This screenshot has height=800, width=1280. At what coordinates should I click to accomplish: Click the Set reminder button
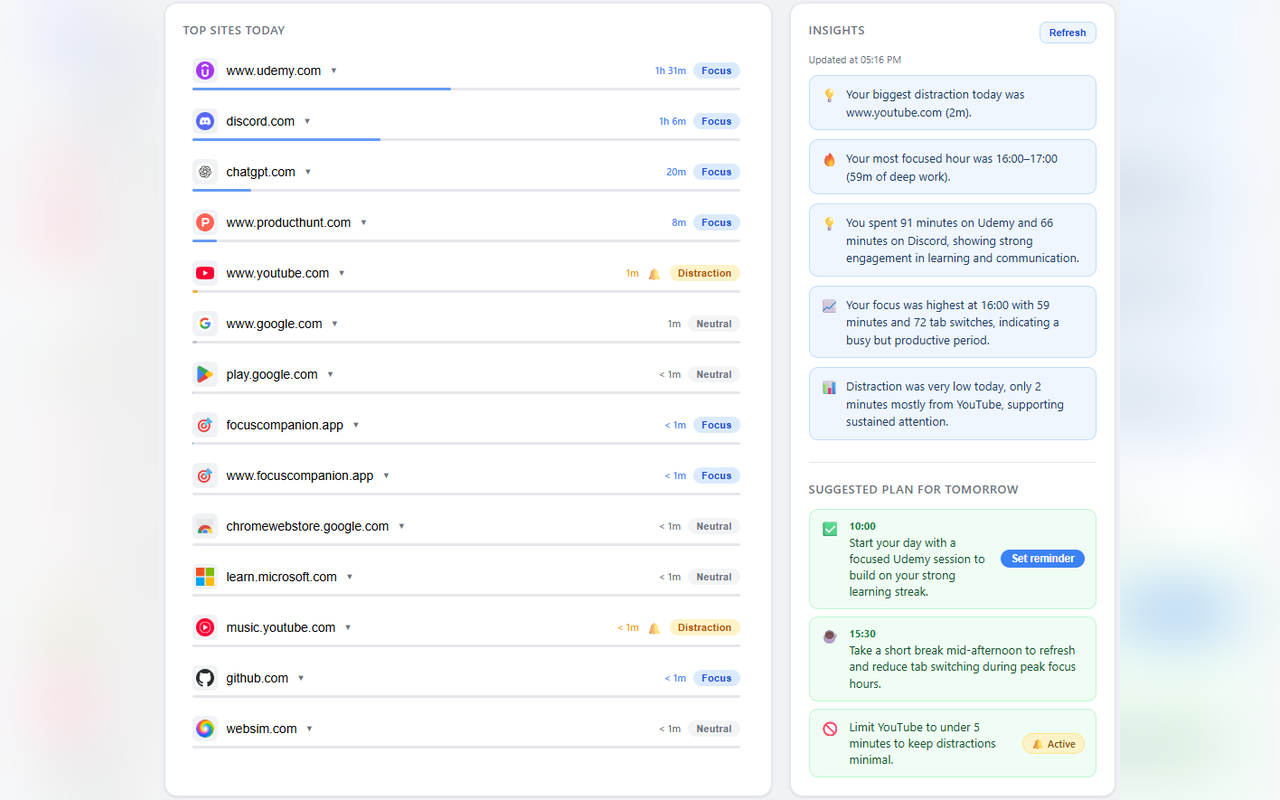point(1043,559)
